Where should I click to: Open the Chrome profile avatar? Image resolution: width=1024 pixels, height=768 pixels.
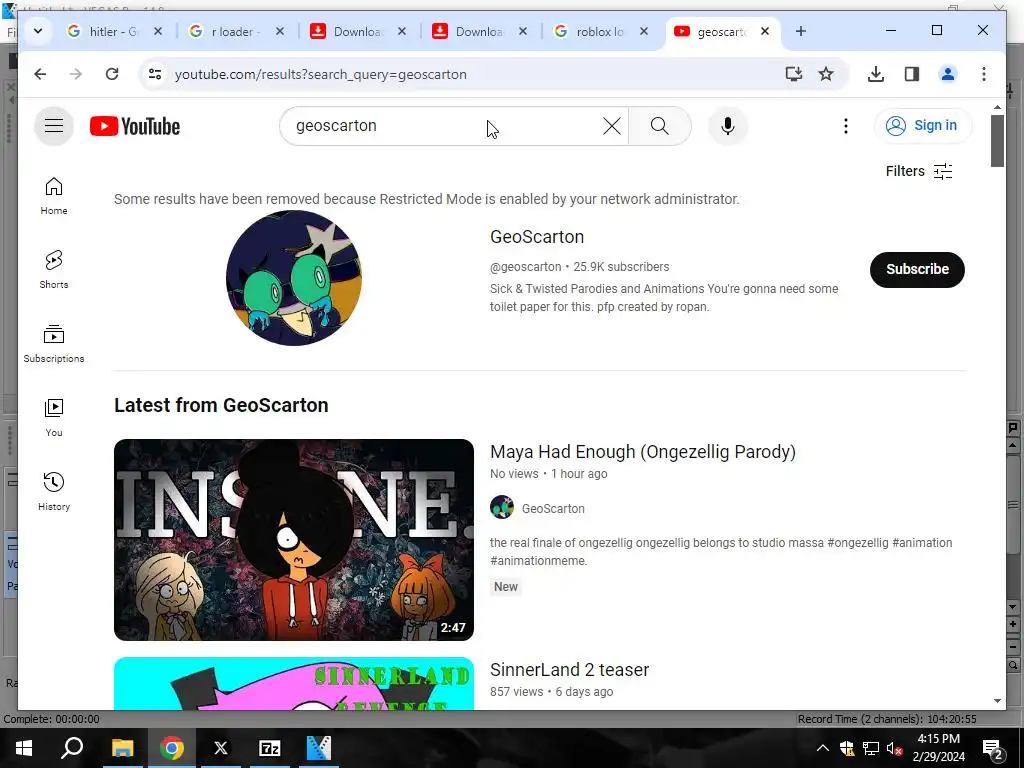coord(948,74)
